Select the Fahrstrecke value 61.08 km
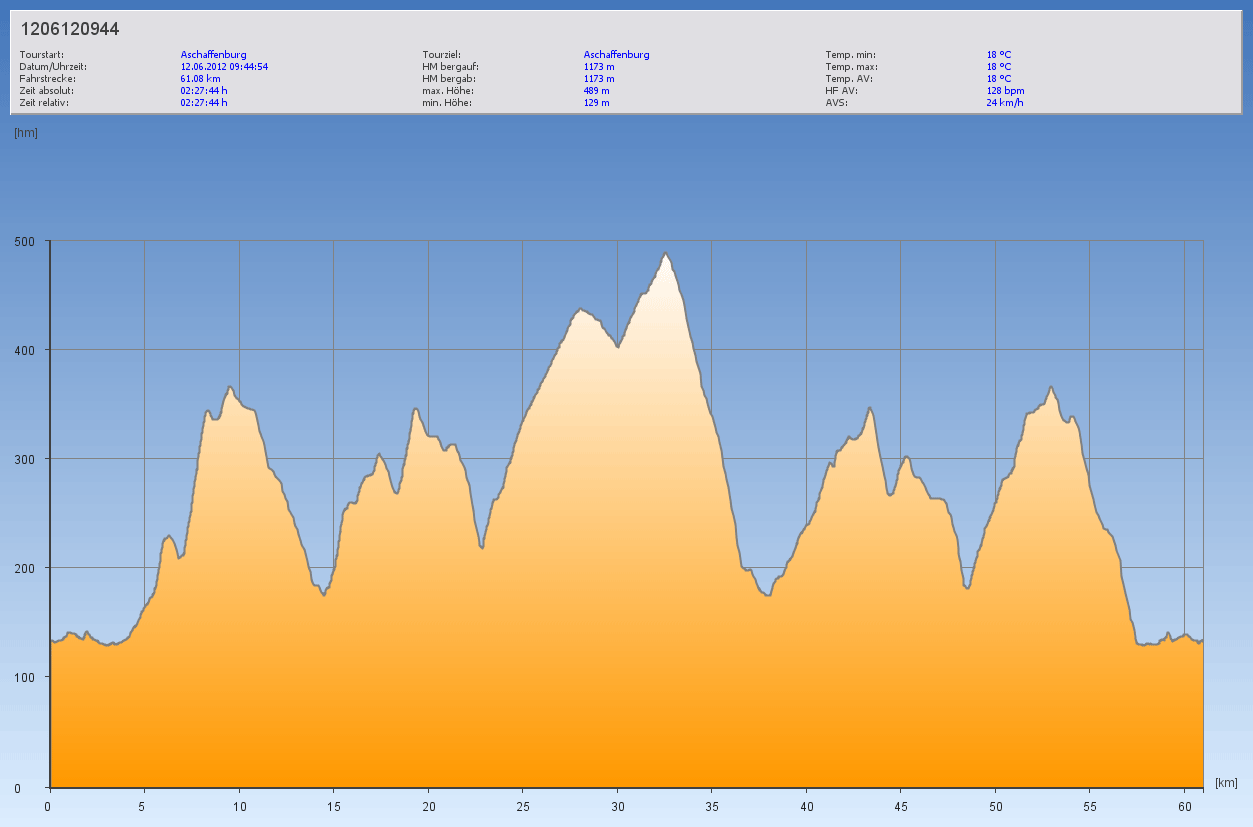Viewport: 1253px width, 827px height. [x=200, y=79]
